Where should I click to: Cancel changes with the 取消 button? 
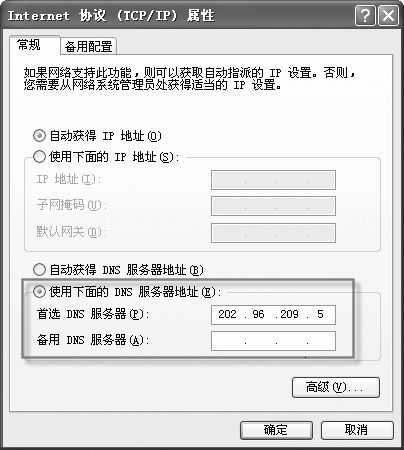pyautogui.click(x=357, y=430)
